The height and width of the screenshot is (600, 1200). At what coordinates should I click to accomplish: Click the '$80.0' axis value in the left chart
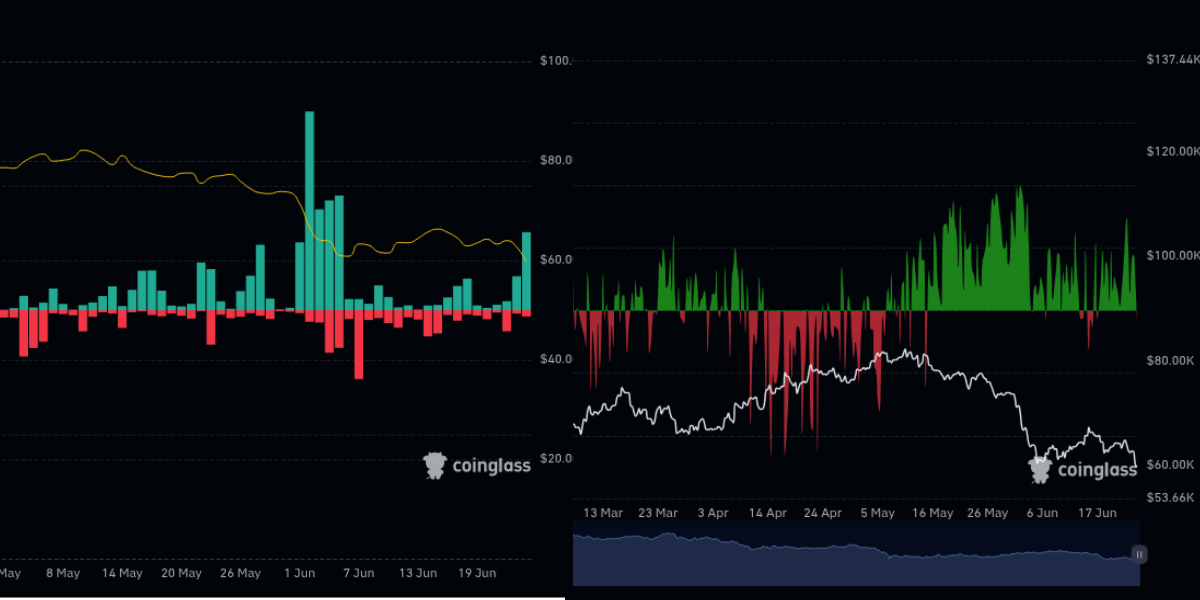point(555,160)
